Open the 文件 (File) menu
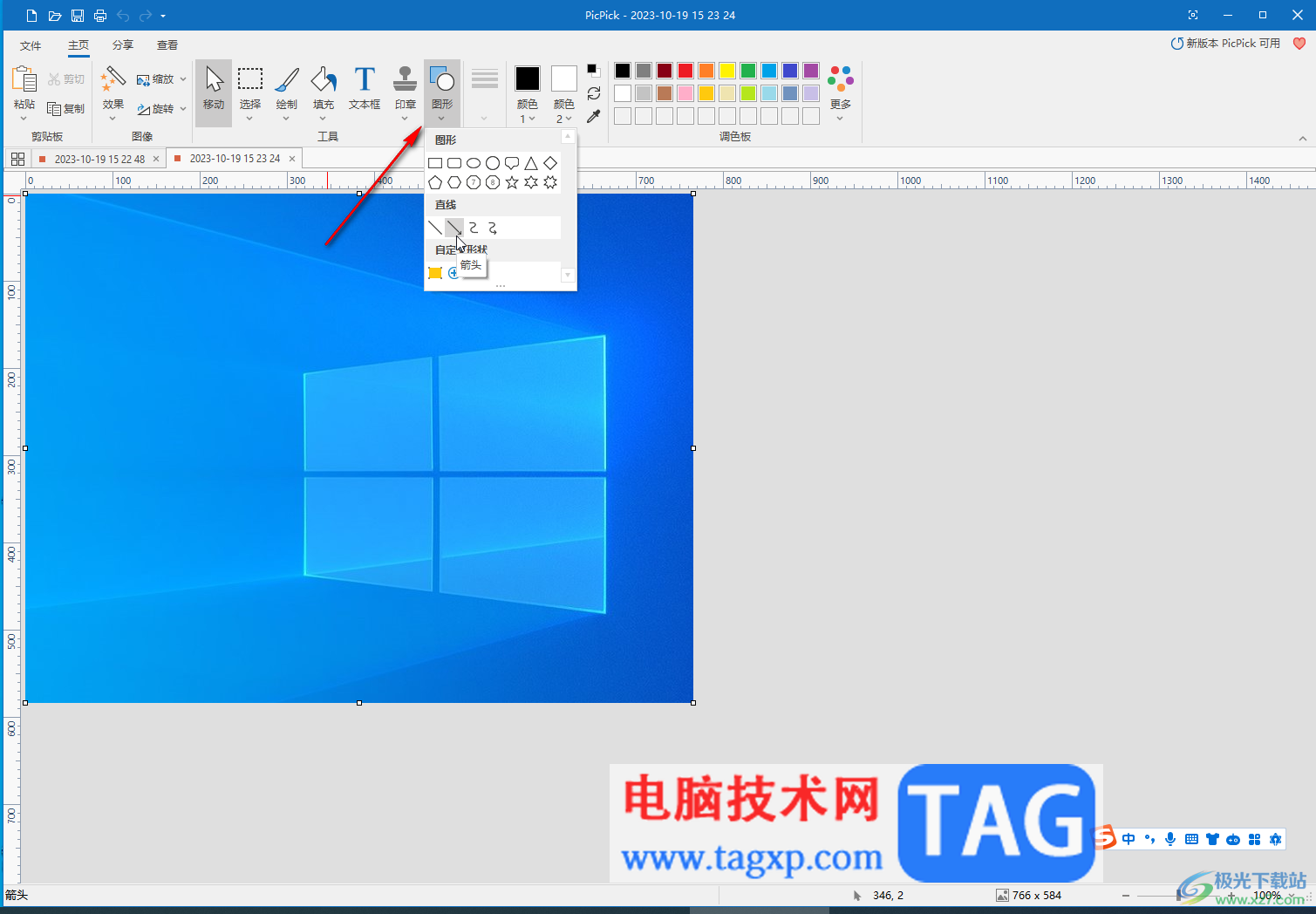Image resolution: width=1316 pixels, height=914 pixels. 31,45
